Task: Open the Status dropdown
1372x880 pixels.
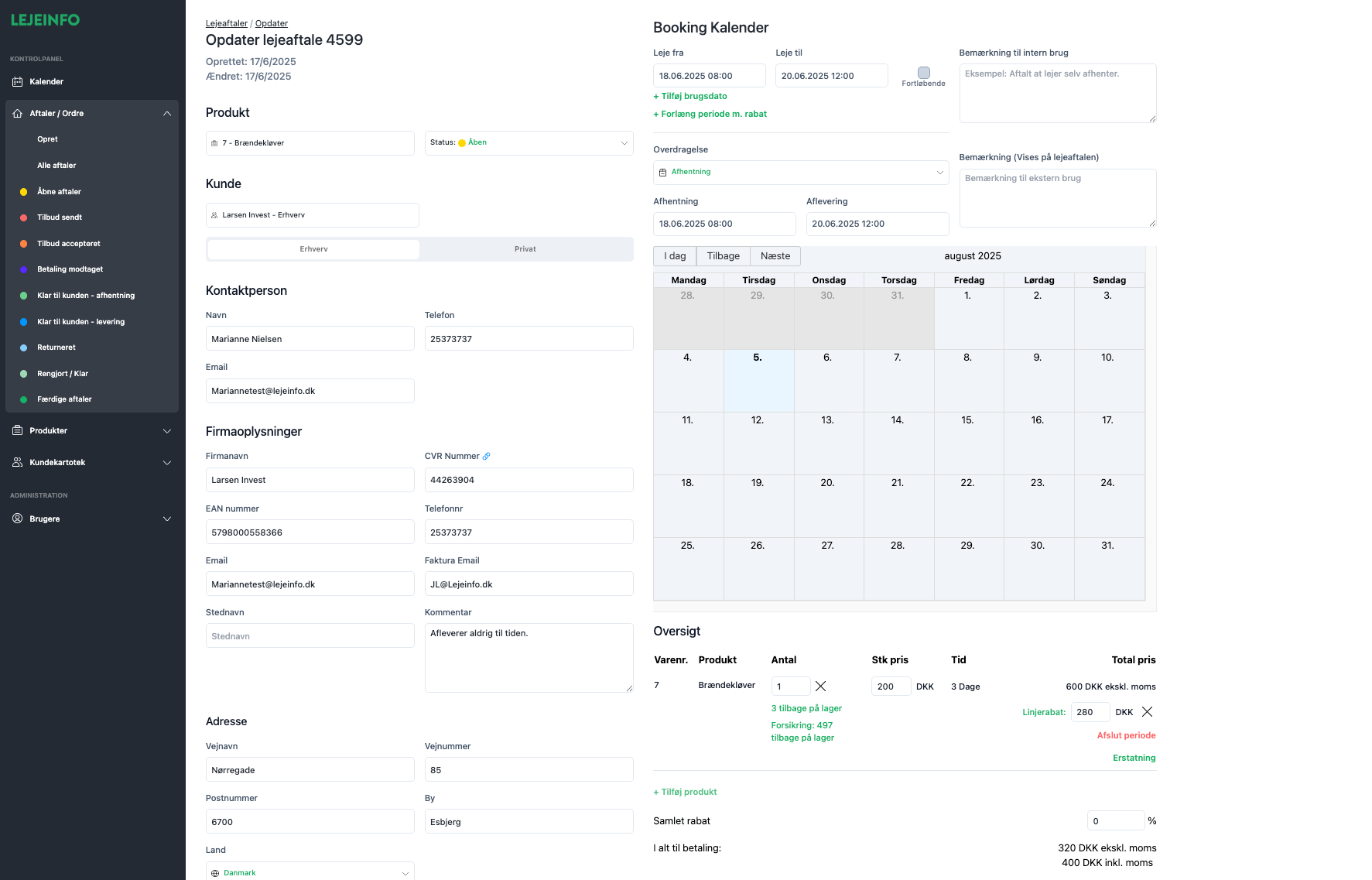Action: [x=529, y=143]
